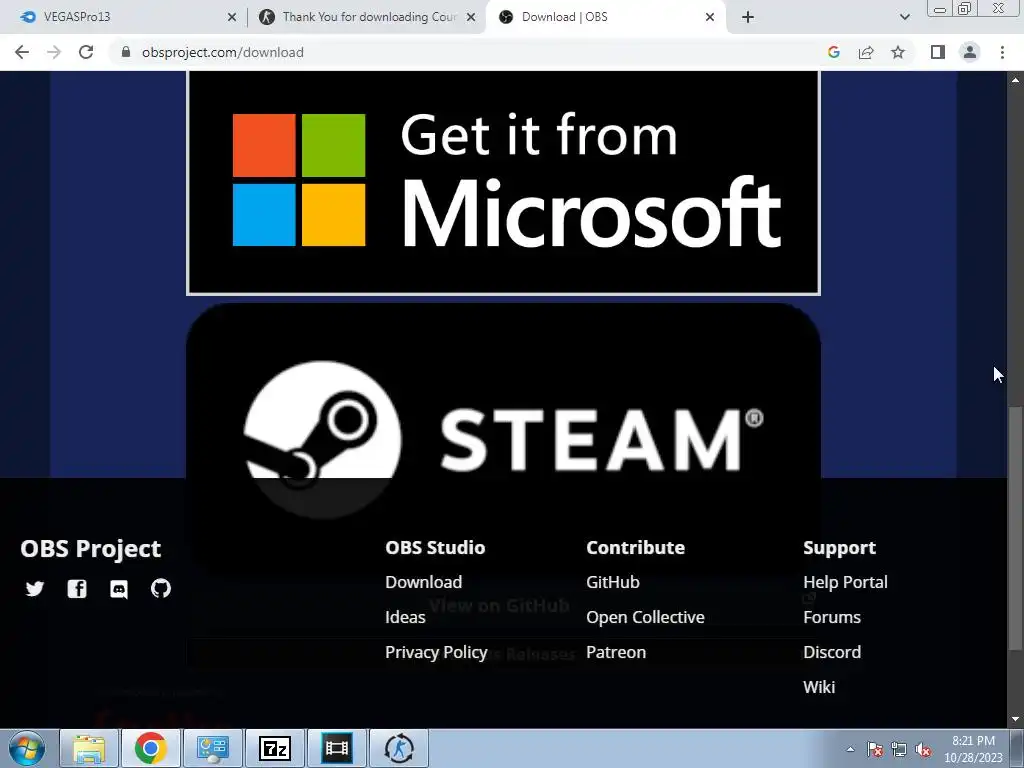Open the taskbar clock and date

pyautogui.click(x=973, y=749)
